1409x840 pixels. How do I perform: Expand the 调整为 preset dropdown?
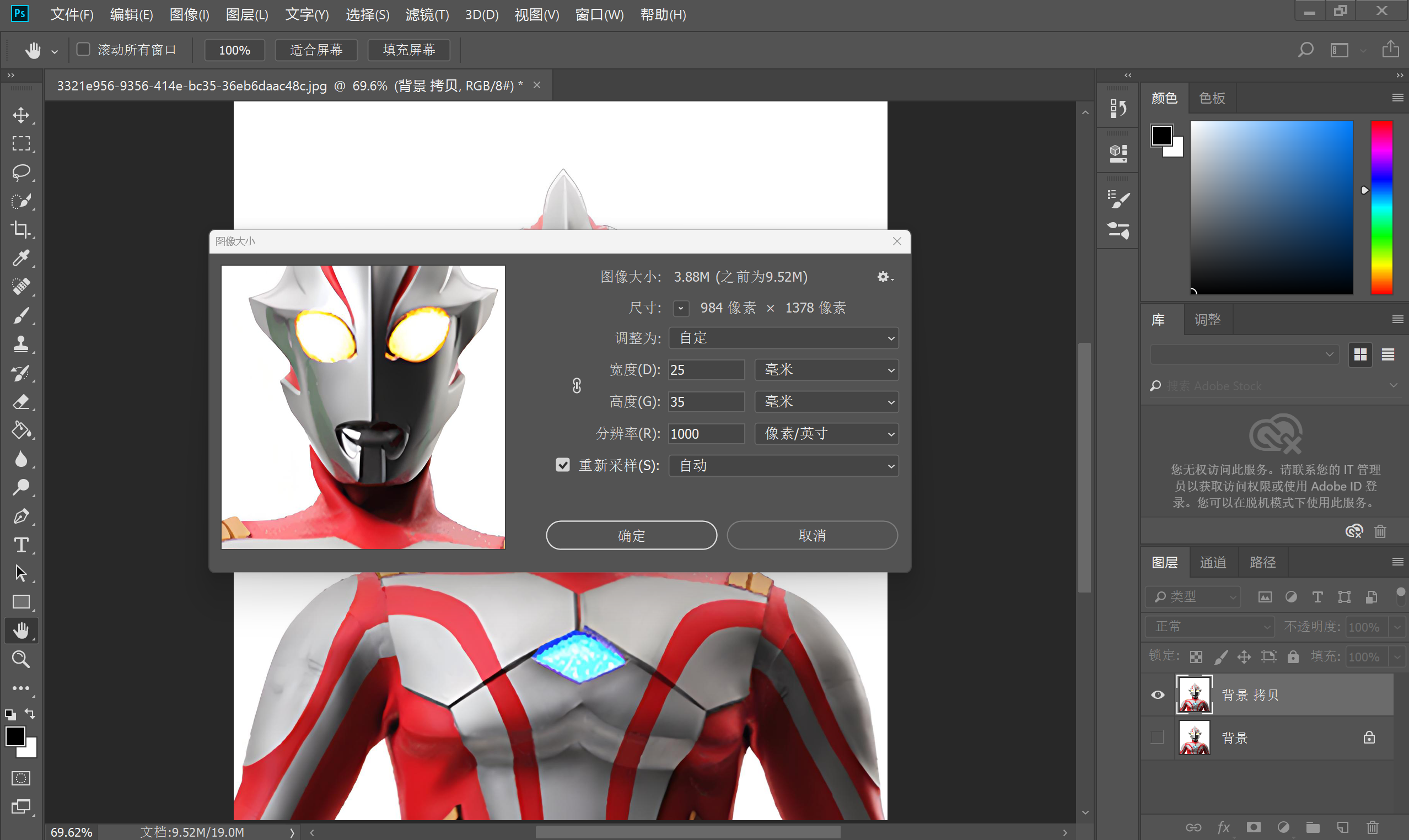pos(783,338)
